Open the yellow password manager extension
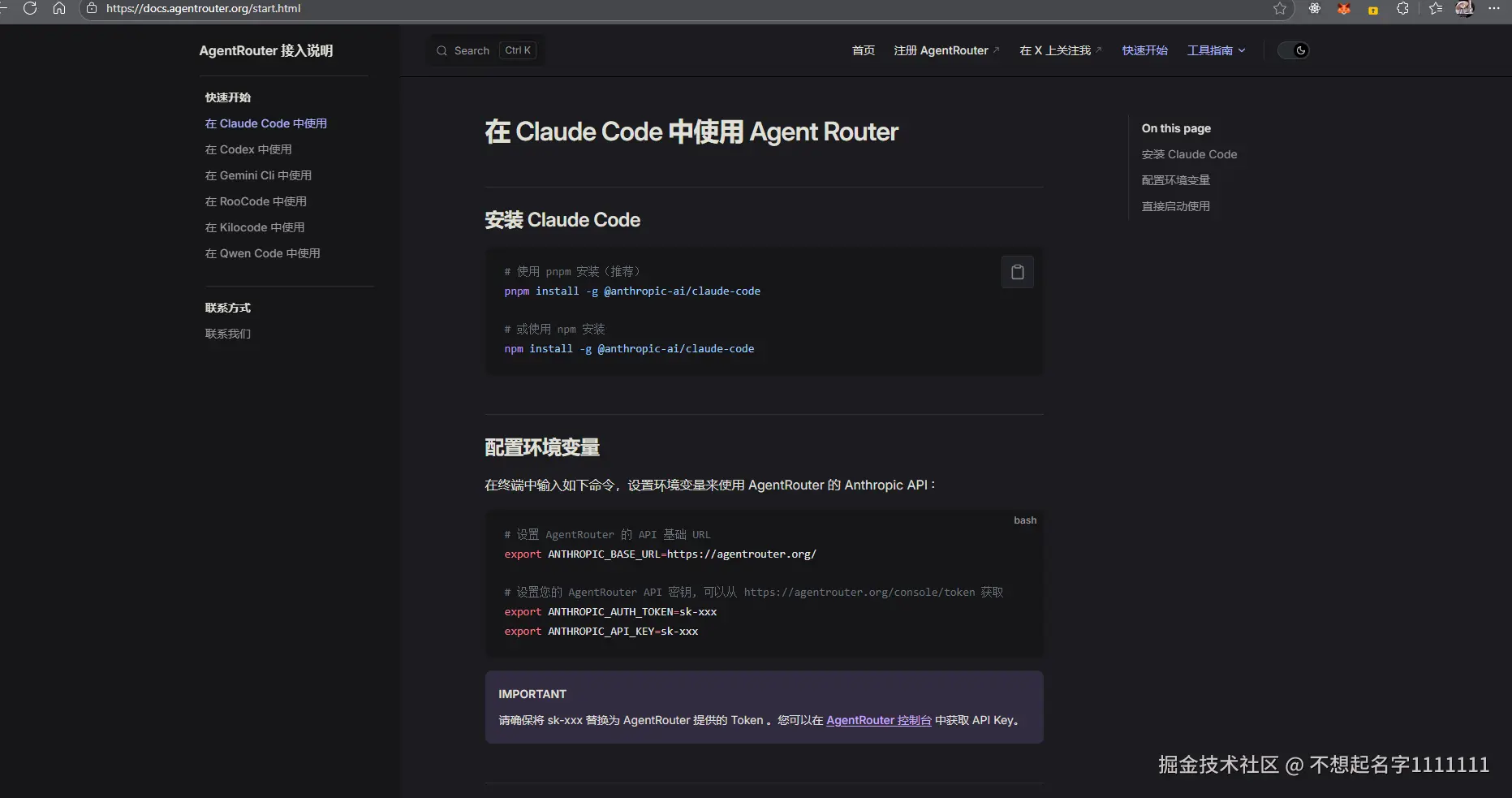The width and height of the screenshot is (1512, 798). point(1373,9)
